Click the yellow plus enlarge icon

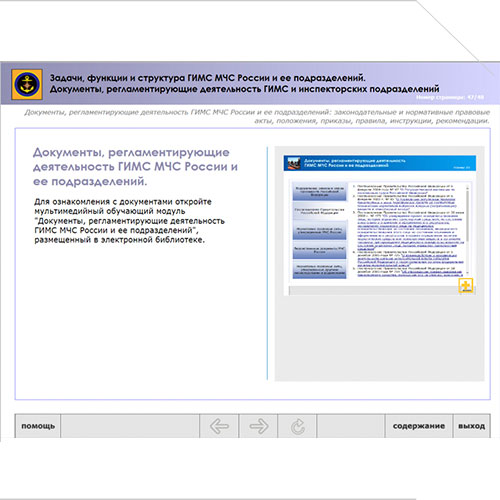tap(466, 286)
